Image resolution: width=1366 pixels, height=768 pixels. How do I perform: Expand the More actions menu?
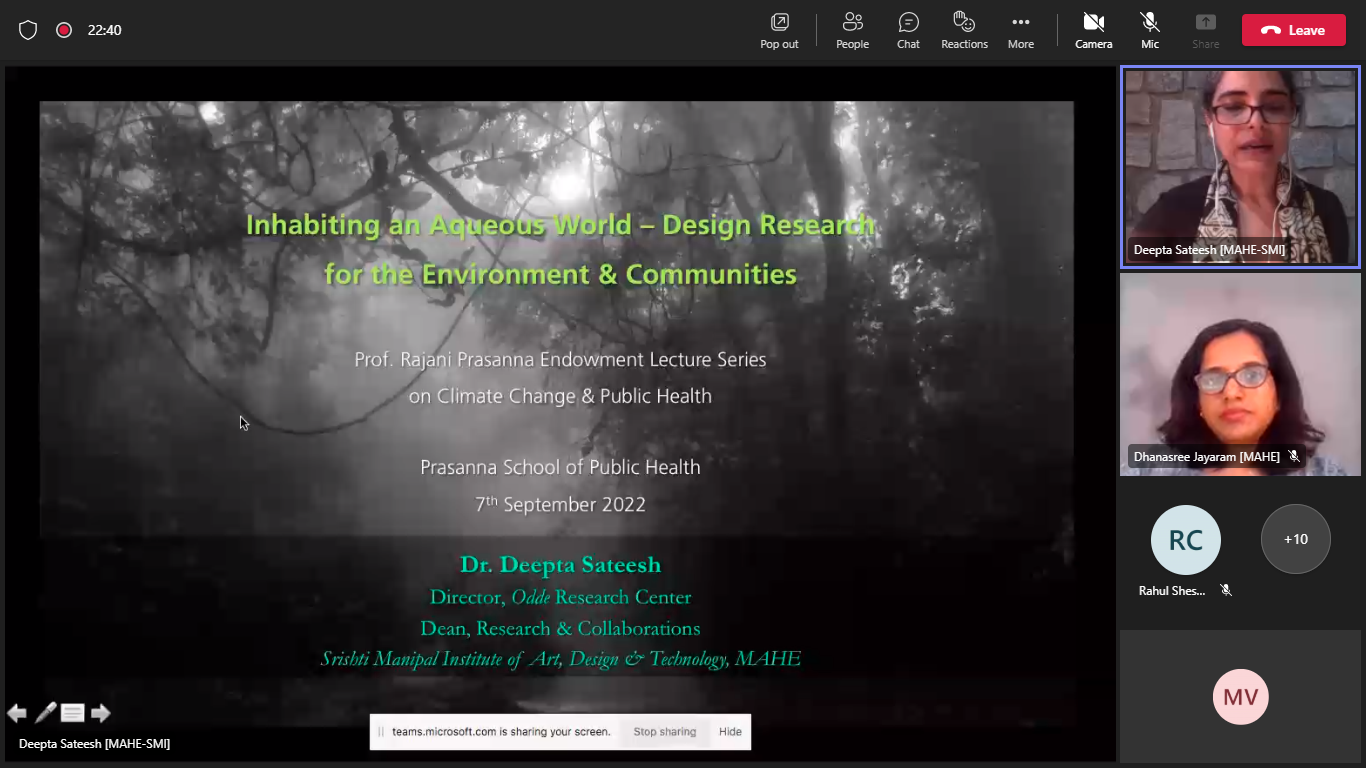1020,30
